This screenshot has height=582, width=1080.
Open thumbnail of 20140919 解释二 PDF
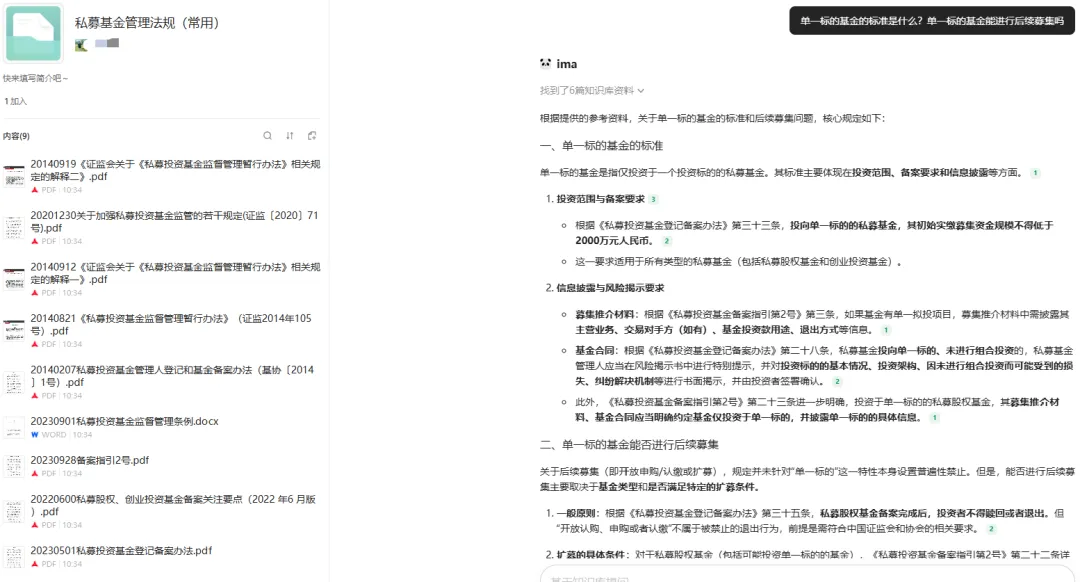pos(14,176)
